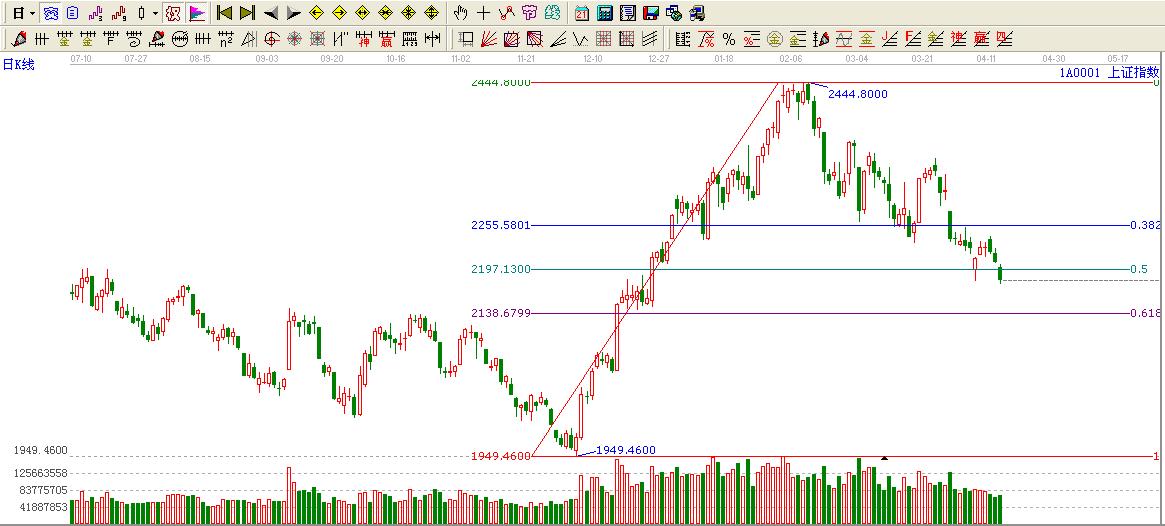This screenshot has height=526, width=1165.
Task: Toggle the blue chart view button
Action: click(50, 13)
